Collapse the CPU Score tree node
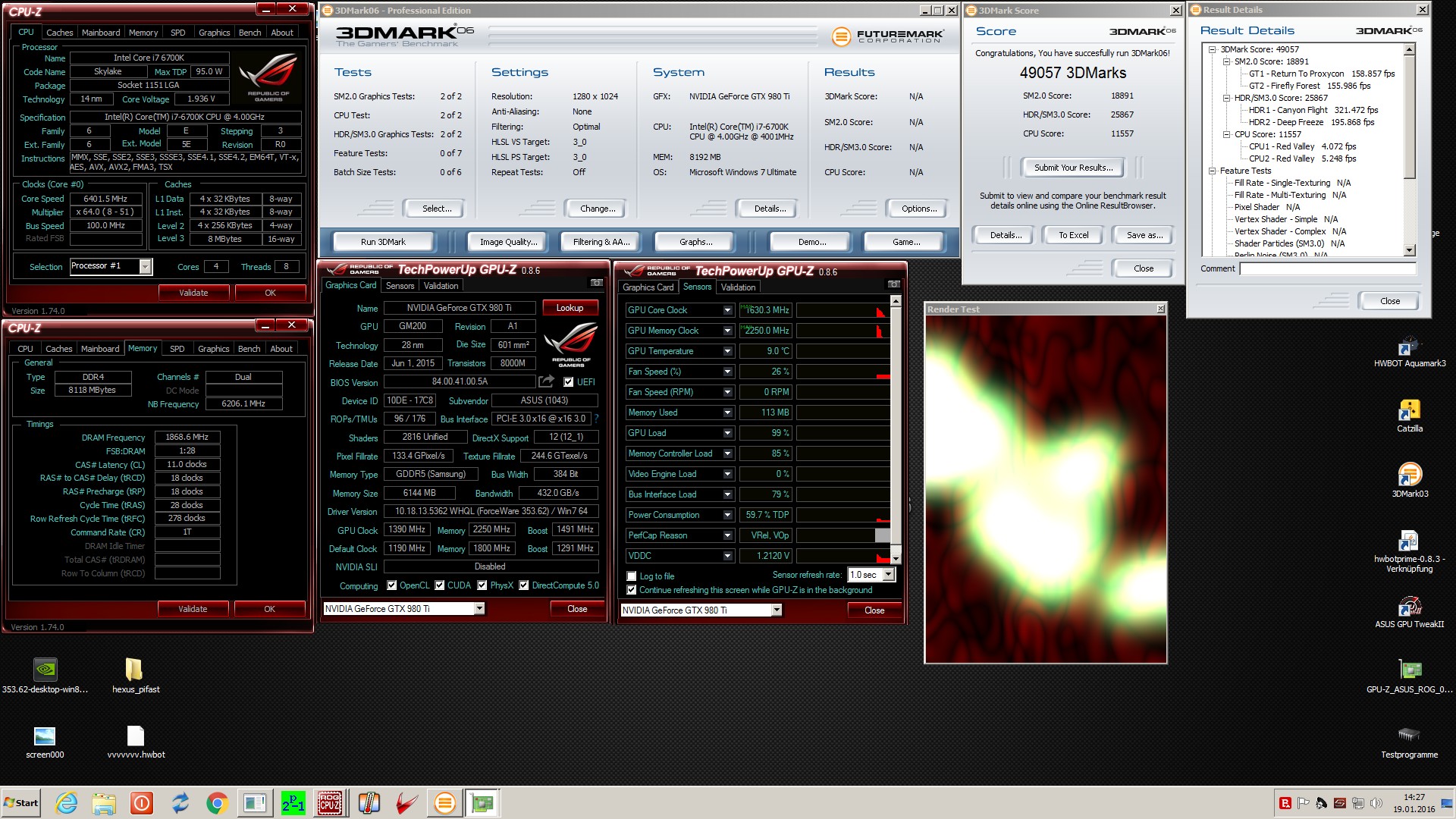 (x=1226, y=134)
